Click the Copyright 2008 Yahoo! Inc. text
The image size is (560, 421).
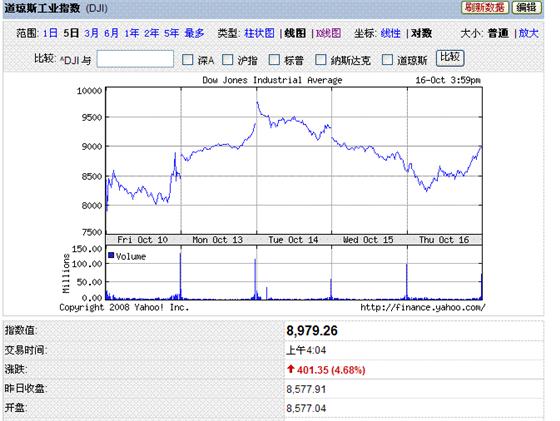pos(124,307)
